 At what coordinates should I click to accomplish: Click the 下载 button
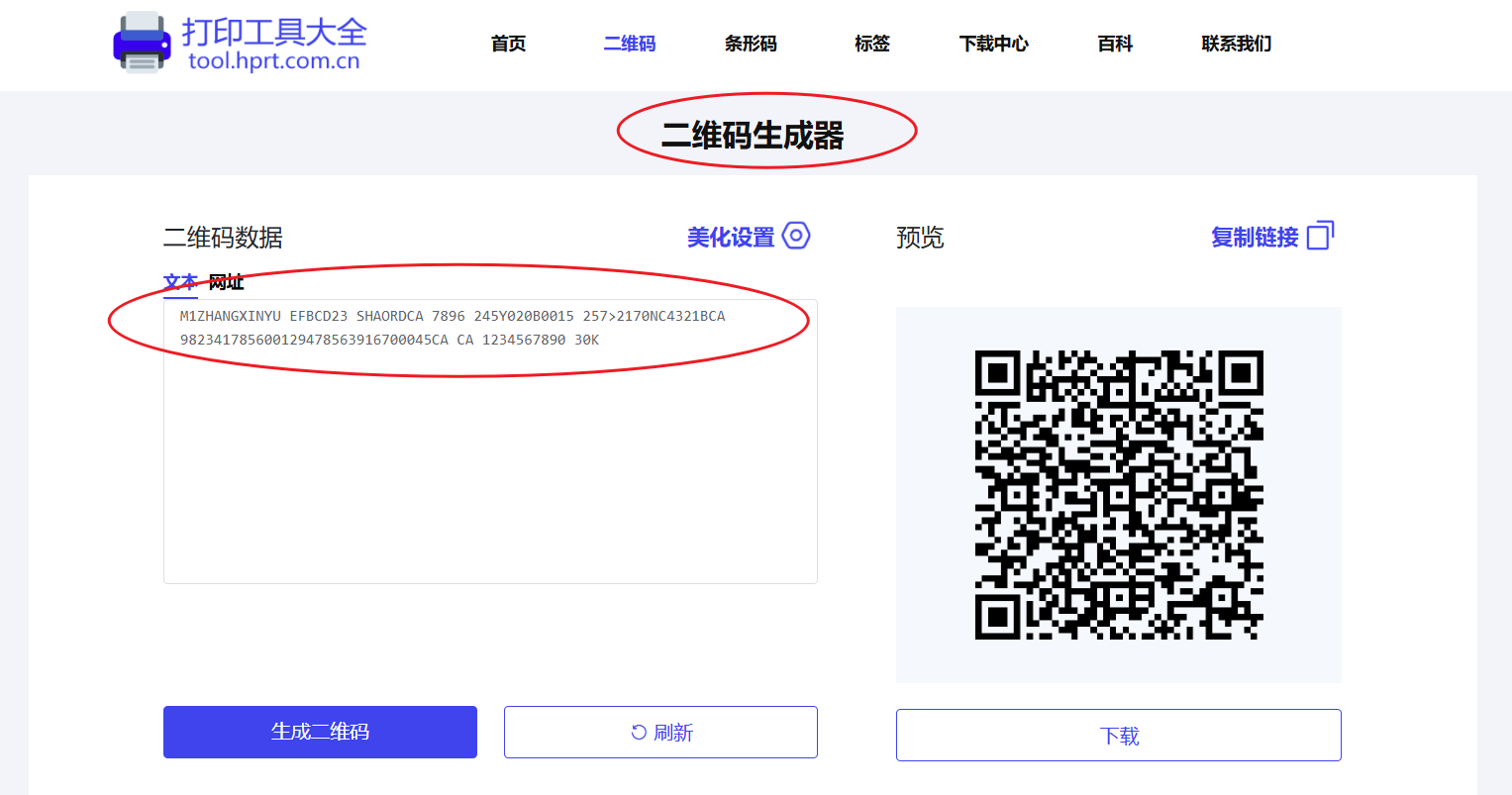coord(1119,735)
